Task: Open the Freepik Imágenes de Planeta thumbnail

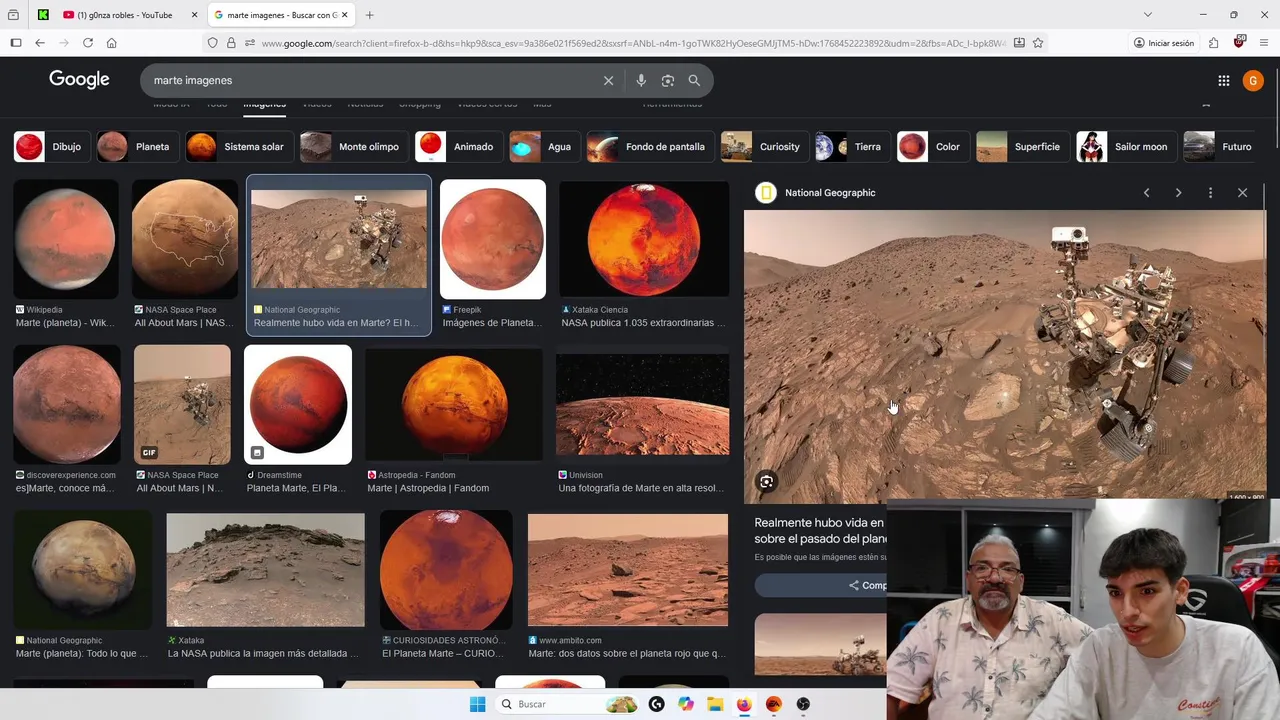Action: point(493,239)
